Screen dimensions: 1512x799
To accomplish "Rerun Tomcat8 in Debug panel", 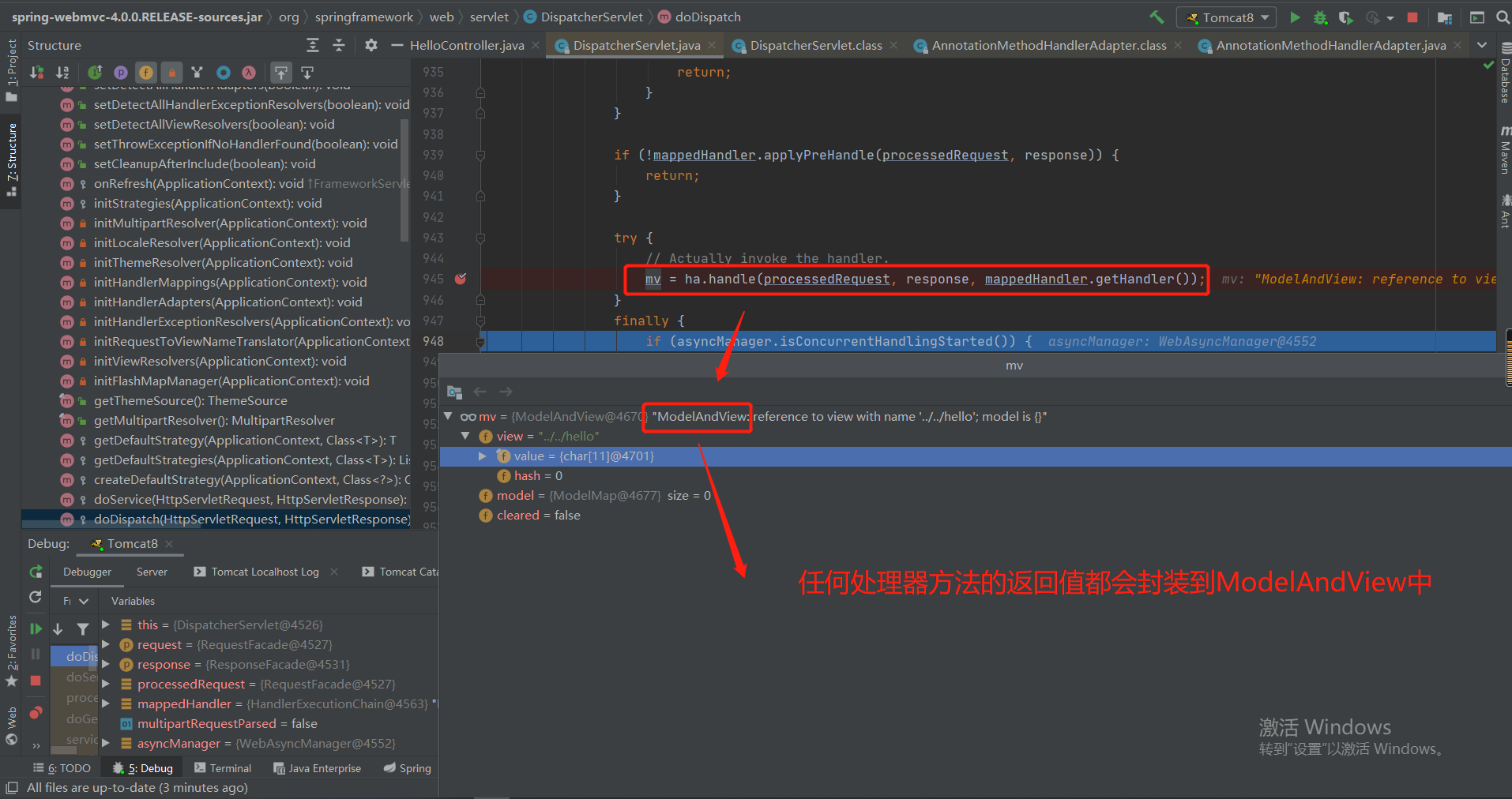I will click(x=36, y=572).
